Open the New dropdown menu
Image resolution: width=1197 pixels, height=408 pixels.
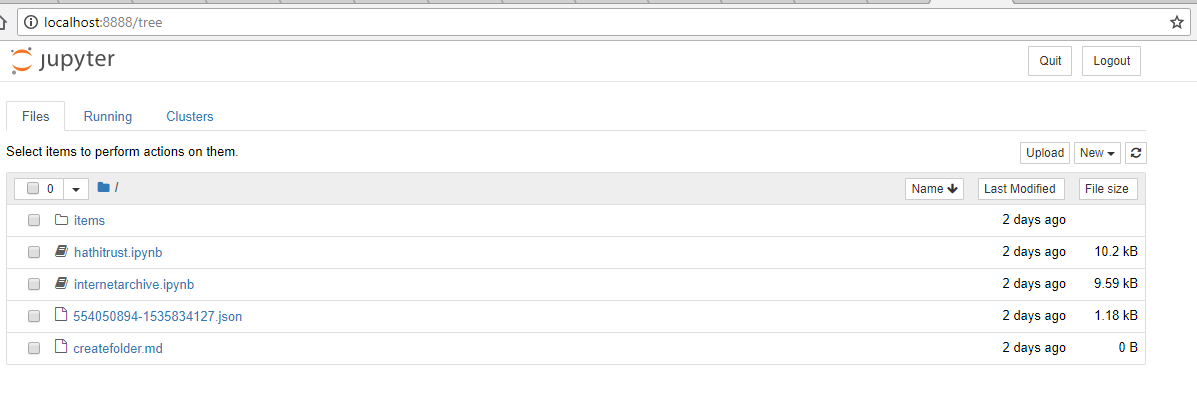pos(1097,153)
